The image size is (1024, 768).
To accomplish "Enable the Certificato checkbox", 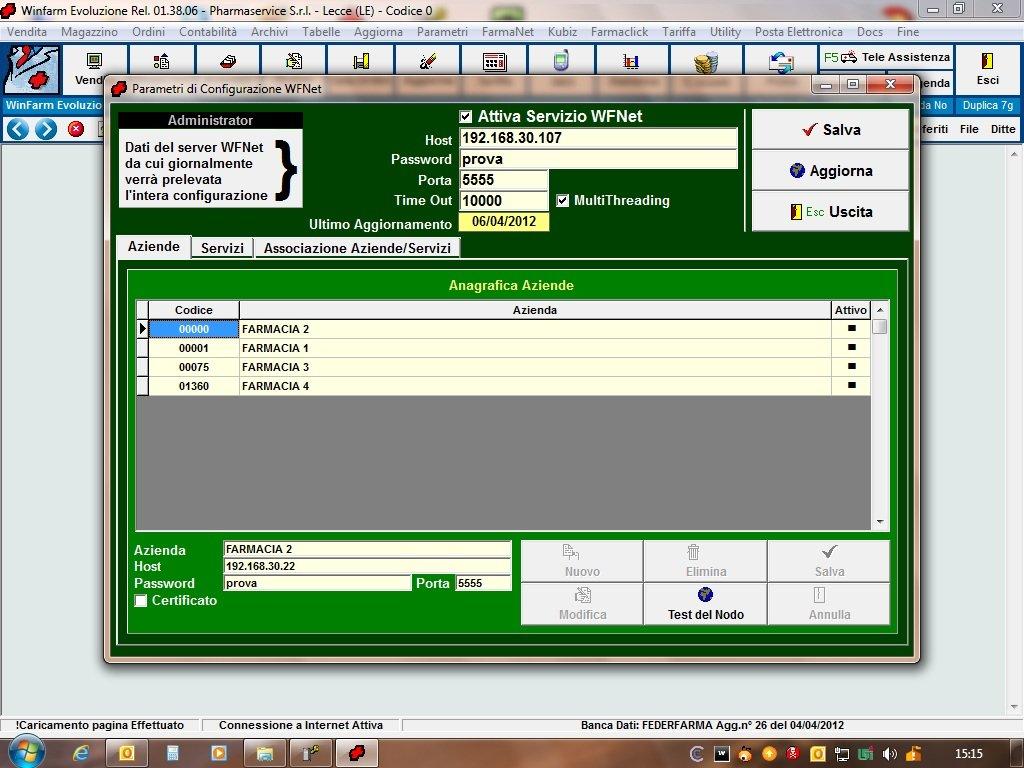I will click(141, 601).
